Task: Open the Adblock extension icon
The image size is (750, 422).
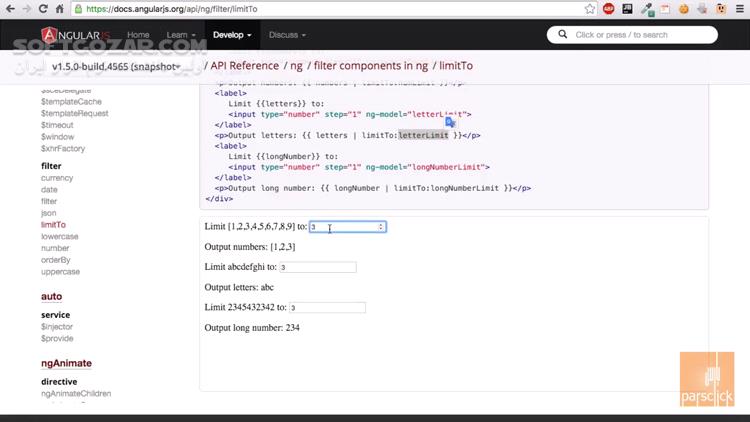Action: pyautogui.click(x=608, y=9)
